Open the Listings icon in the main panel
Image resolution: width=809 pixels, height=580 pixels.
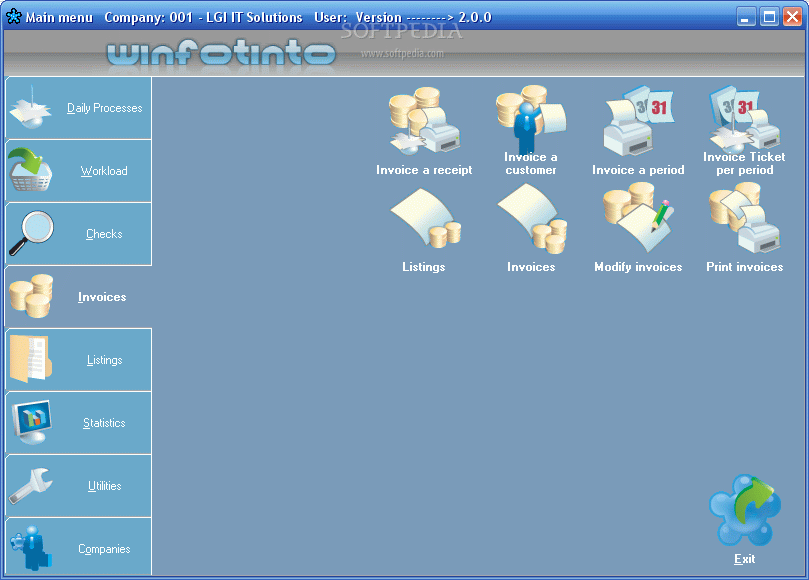click(425, 218)
